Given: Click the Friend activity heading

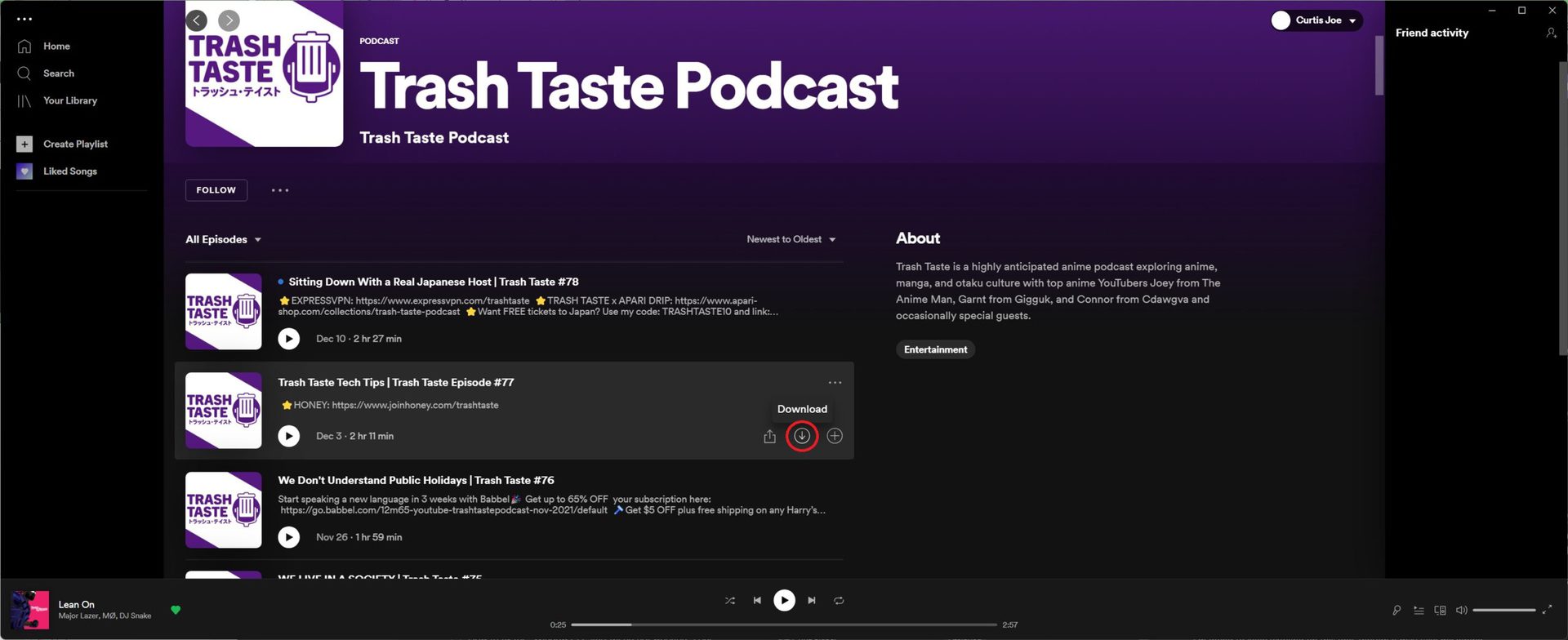Looking at the screenshot, I should [x=1432, y=33].
